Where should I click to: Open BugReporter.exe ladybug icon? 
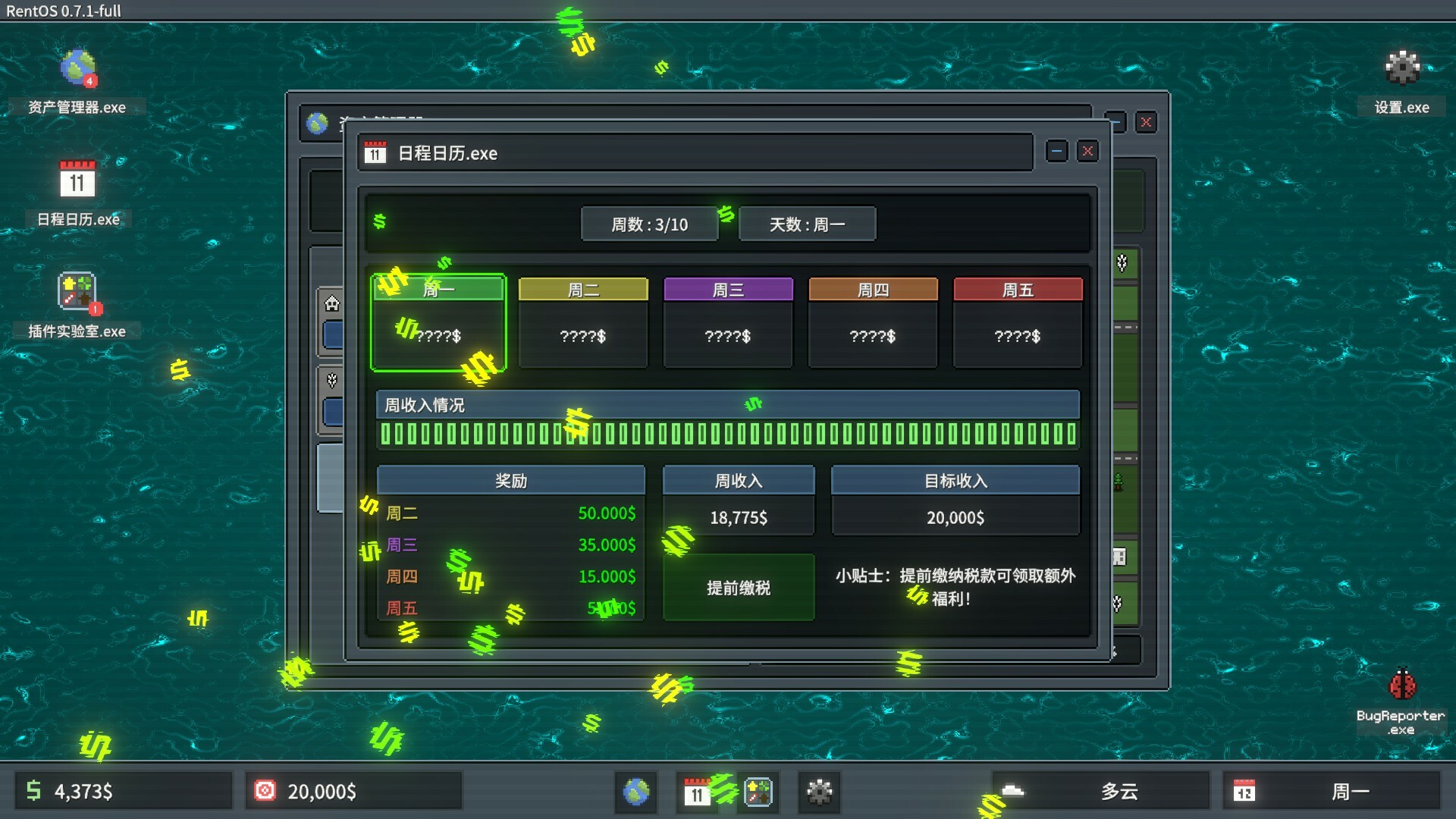pos(1401,685)
